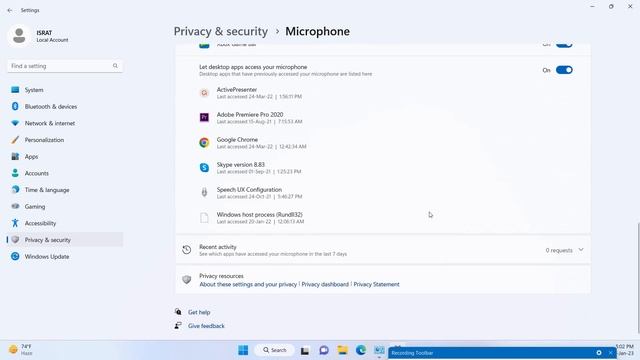
Task: Click the Speech UX Configuration microphone icon
Action: click(x=204, y=192)
